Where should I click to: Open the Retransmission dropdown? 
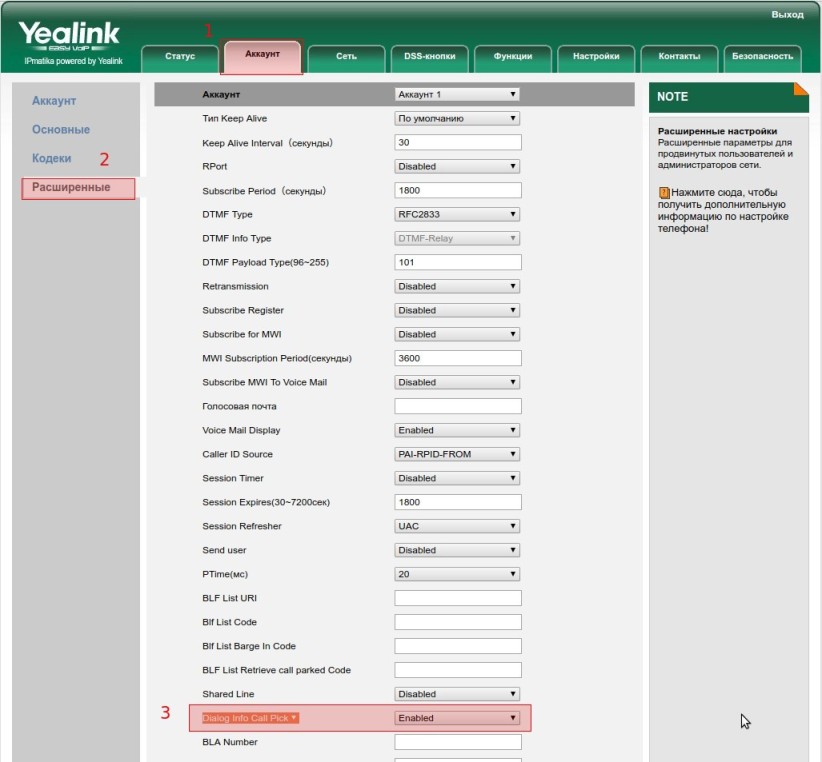click(x=457, y=286)
